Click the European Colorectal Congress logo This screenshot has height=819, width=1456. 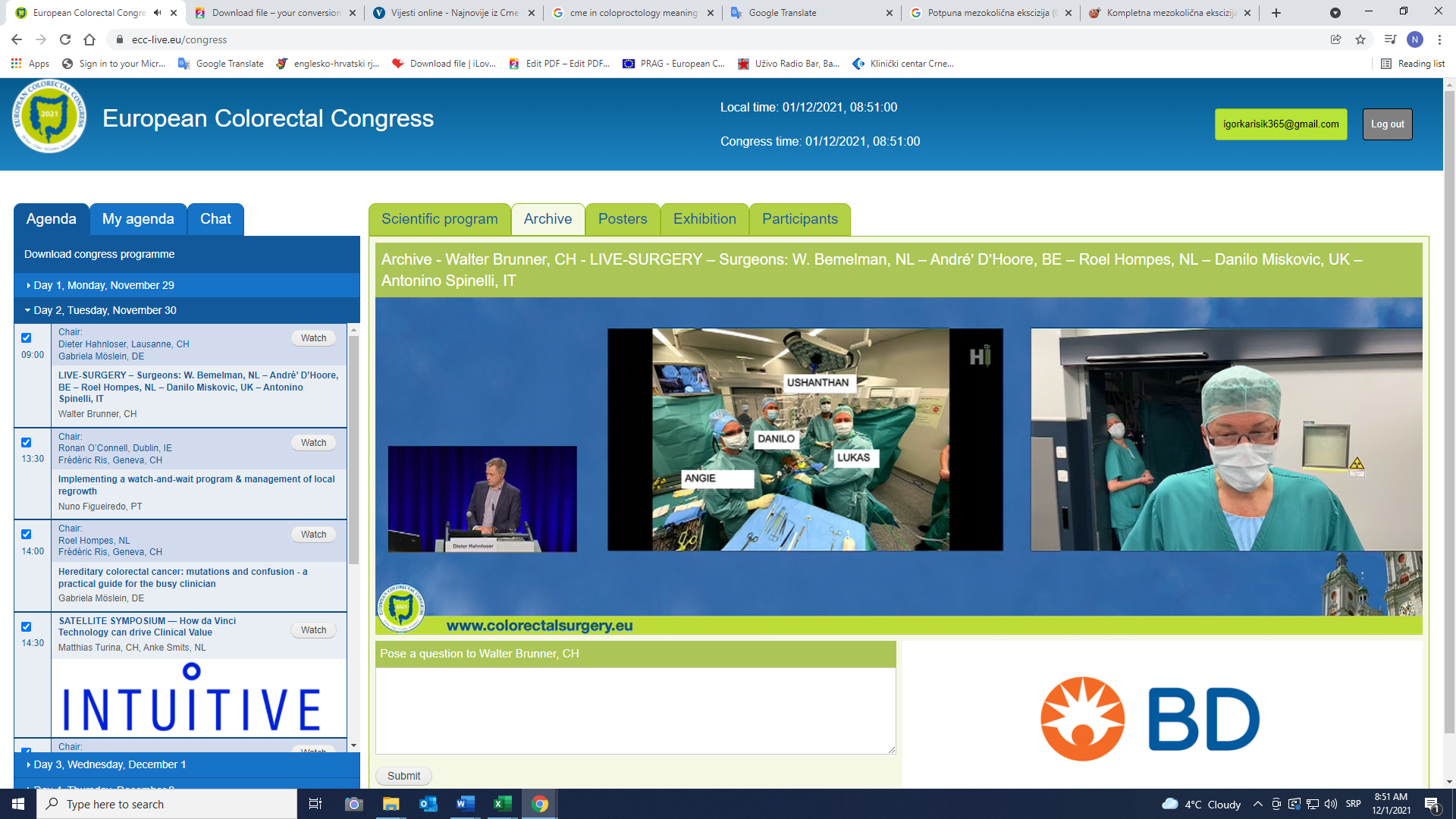[x=49, y=117]
